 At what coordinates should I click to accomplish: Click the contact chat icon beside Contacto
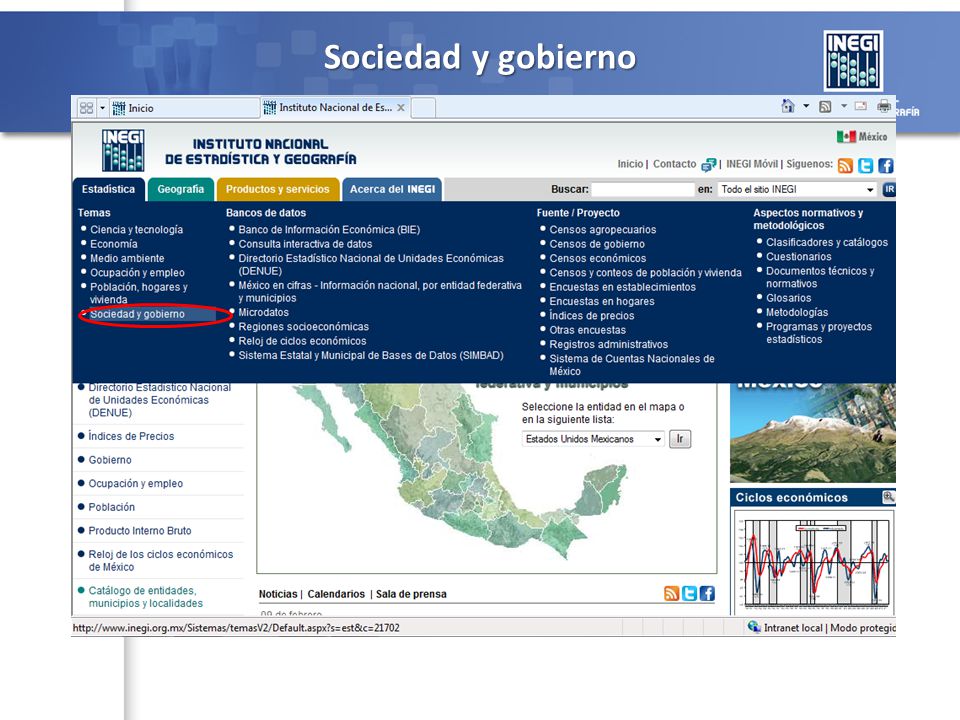point(708,165)
